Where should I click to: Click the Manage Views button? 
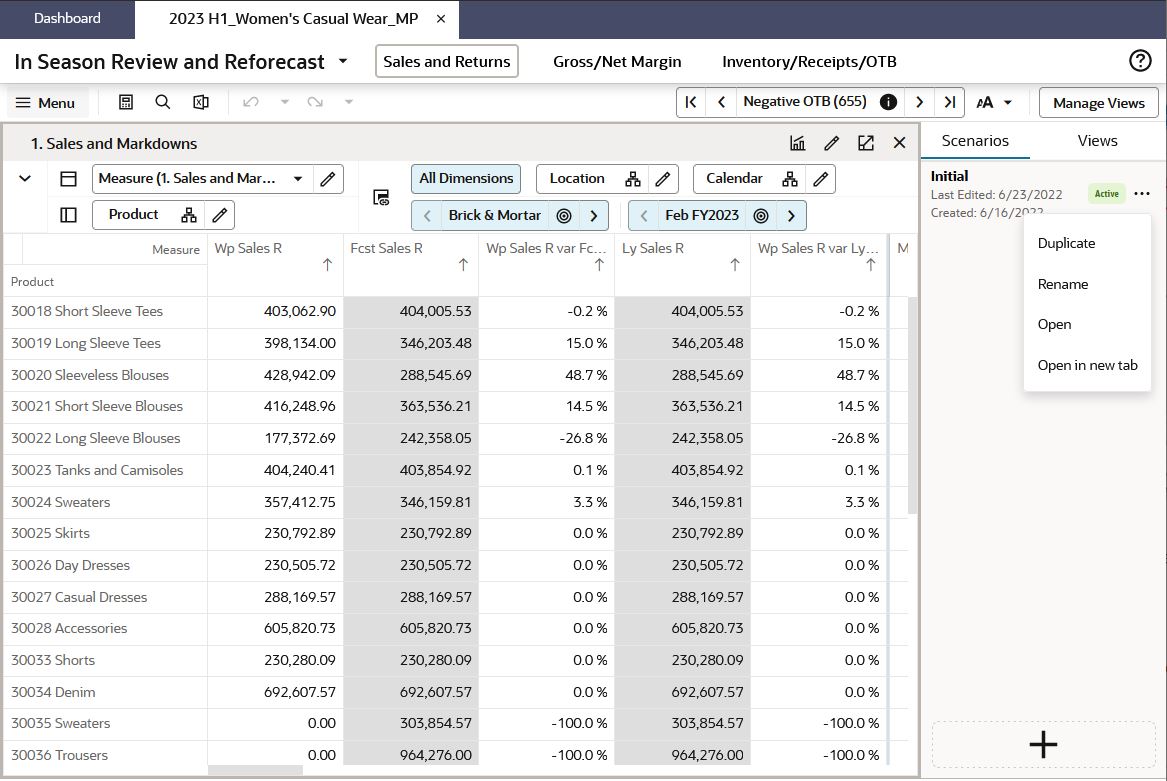(x=1098, y=103)
